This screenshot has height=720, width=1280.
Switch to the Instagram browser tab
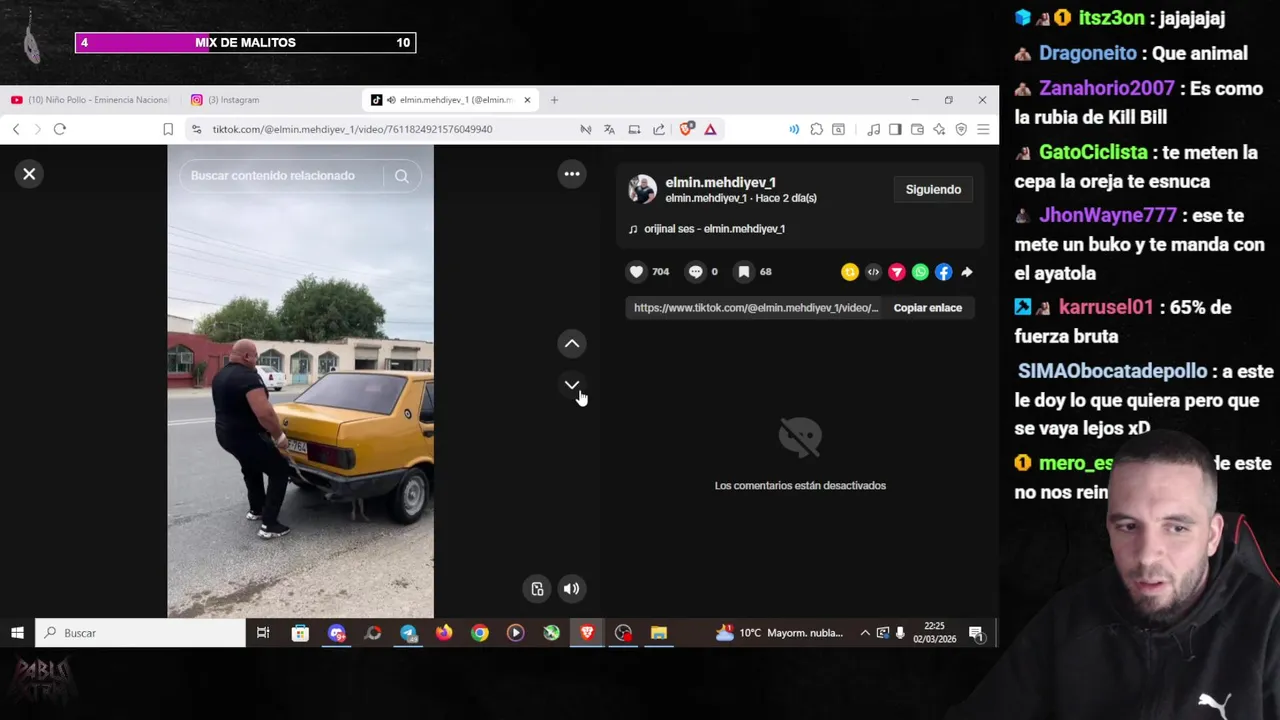(233, 100)
